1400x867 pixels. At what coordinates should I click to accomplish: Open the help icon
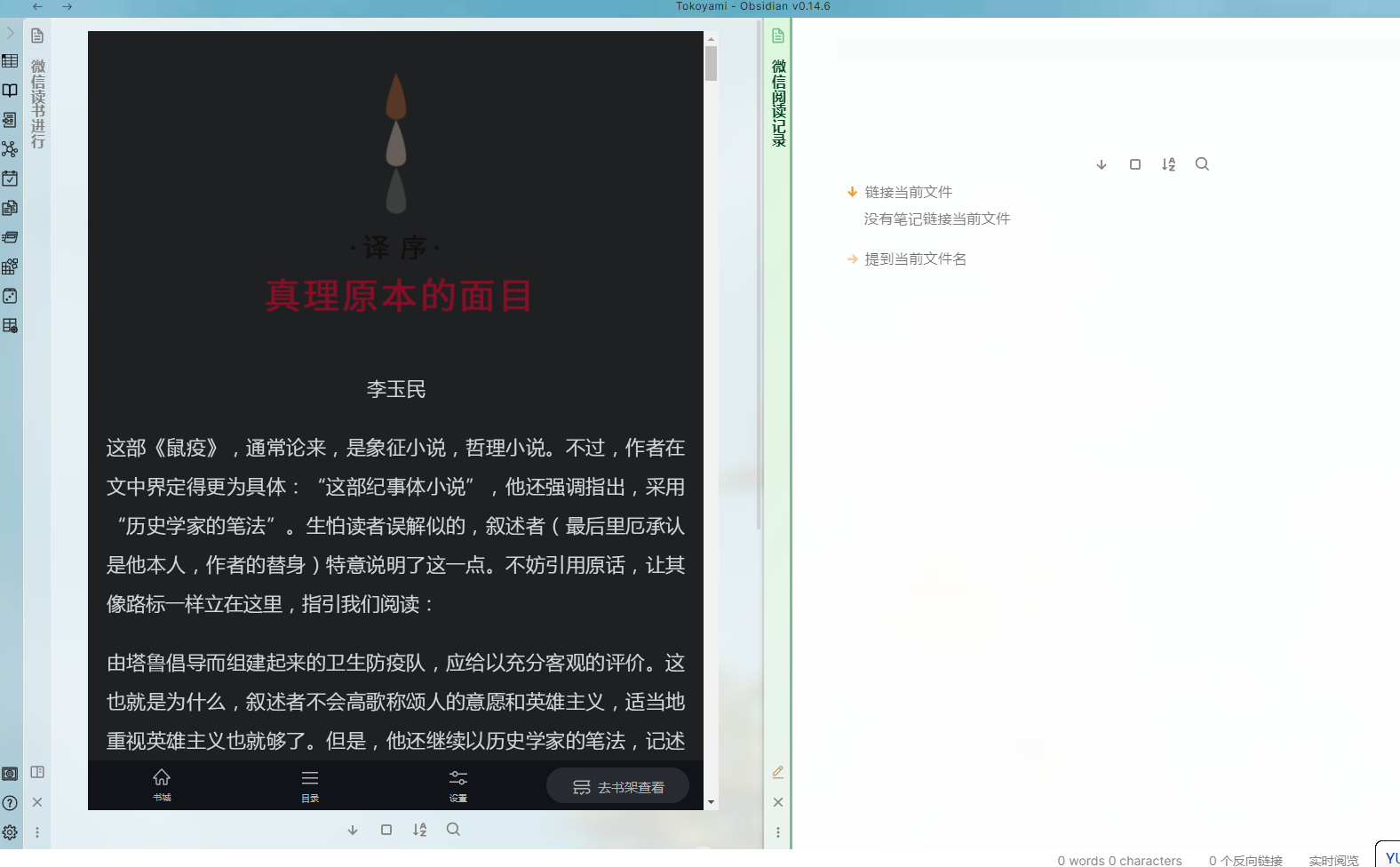point(10,803)
